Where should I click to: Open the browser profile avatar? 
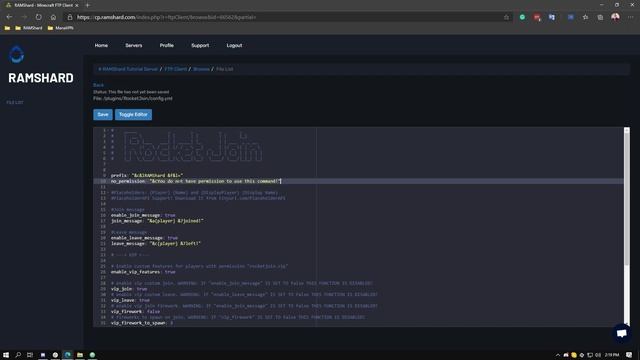(x=615, y=17)
